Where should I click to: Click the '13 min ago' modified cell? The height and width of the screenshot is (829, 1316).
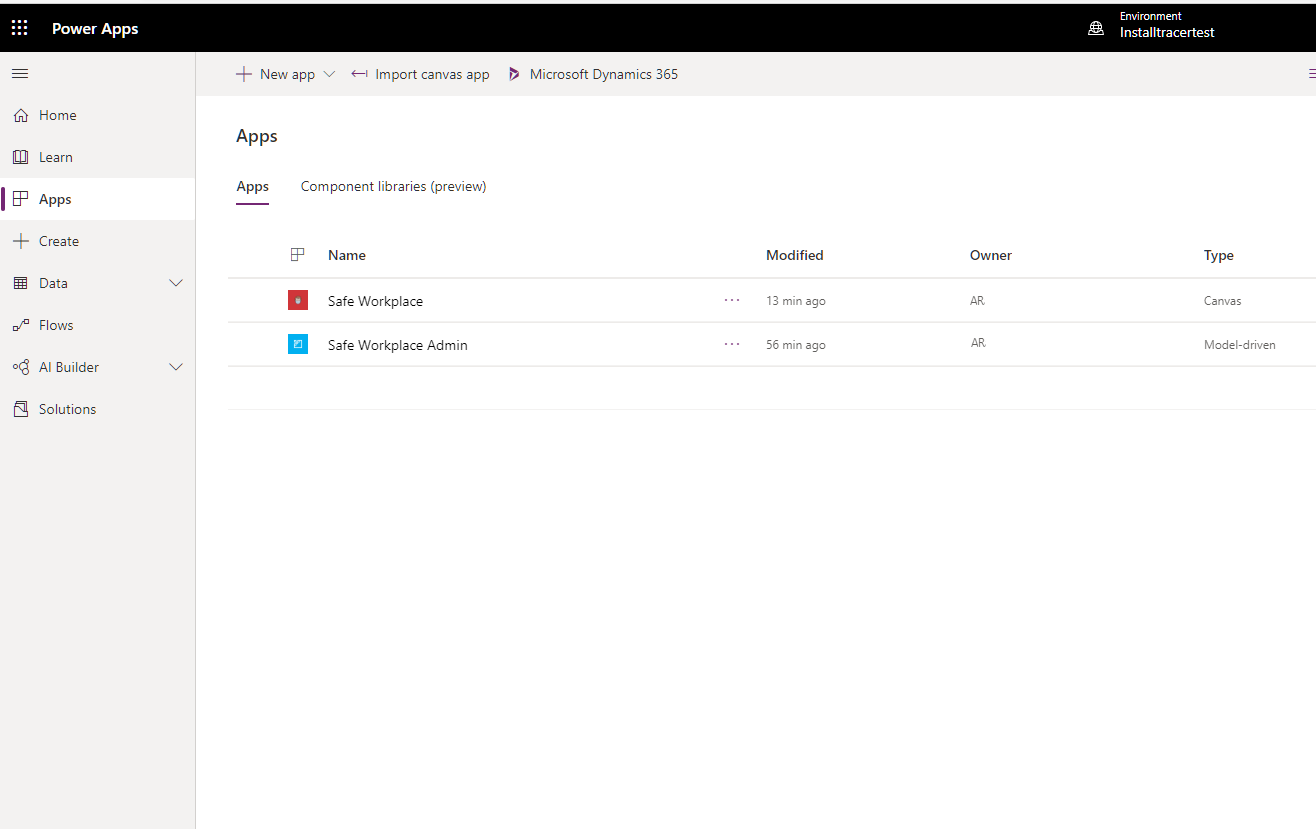[x=796, y=301]
